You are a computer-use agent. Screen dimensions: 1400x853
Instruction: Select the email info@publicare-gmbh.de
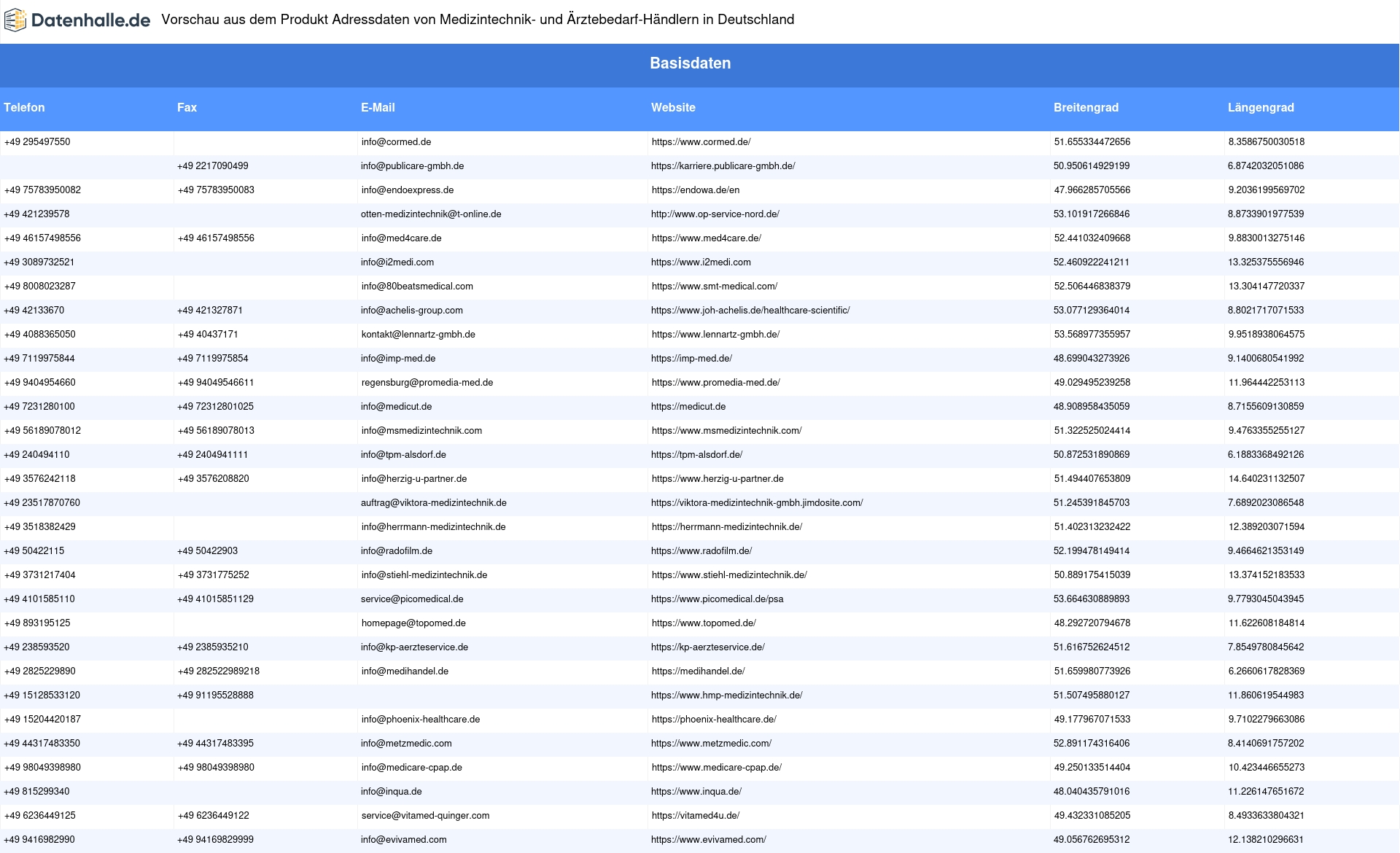[x=412, y=166]
